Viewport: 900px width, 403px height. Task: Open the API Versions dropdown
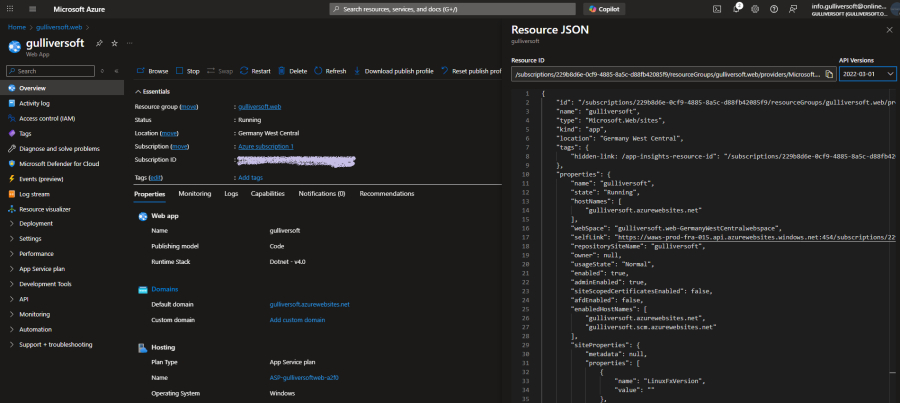[865, 74]
